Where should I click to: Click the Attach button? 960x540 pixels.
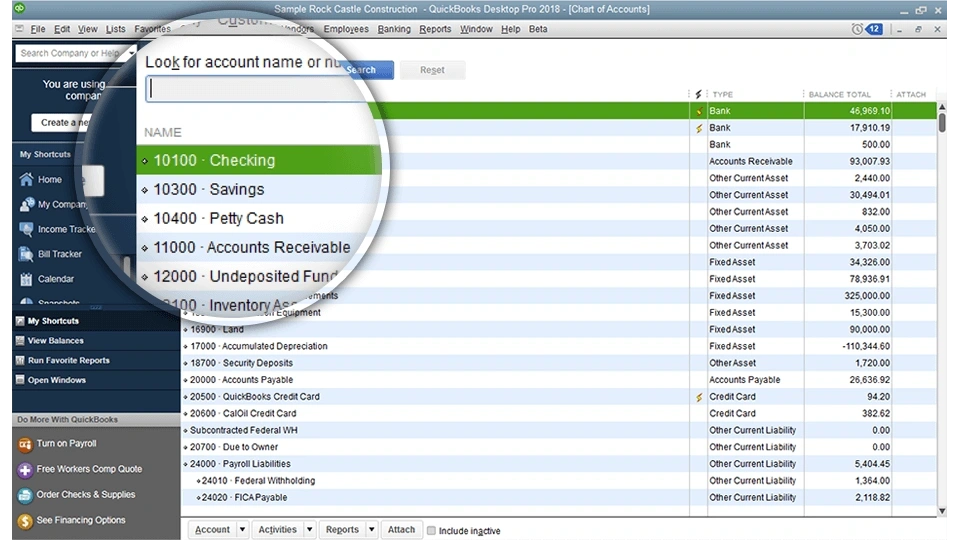(x=401, y=530)
